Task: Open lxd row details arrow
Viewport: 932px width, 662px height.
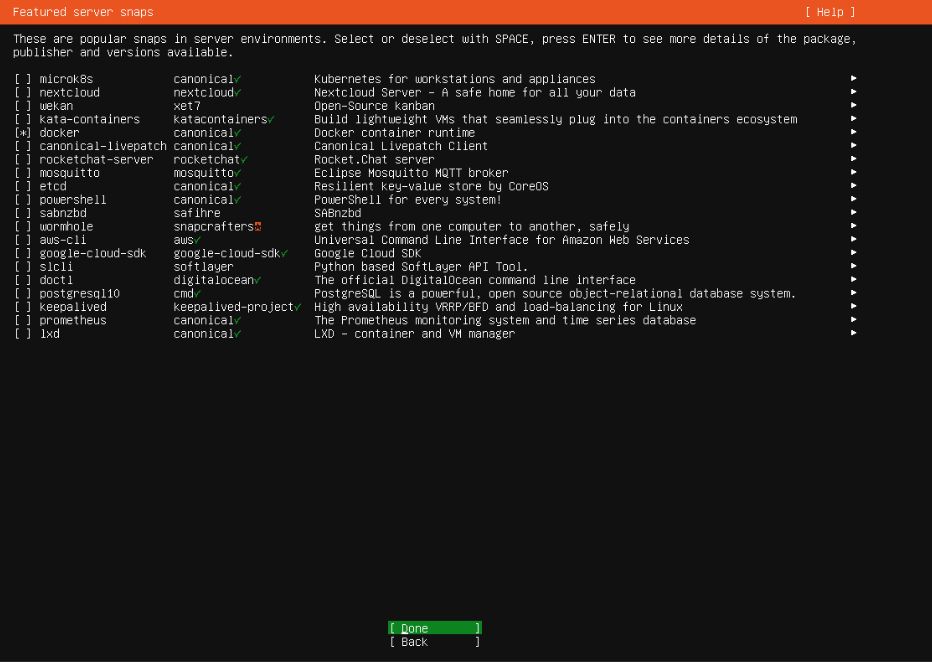Action: coord(854,333)
